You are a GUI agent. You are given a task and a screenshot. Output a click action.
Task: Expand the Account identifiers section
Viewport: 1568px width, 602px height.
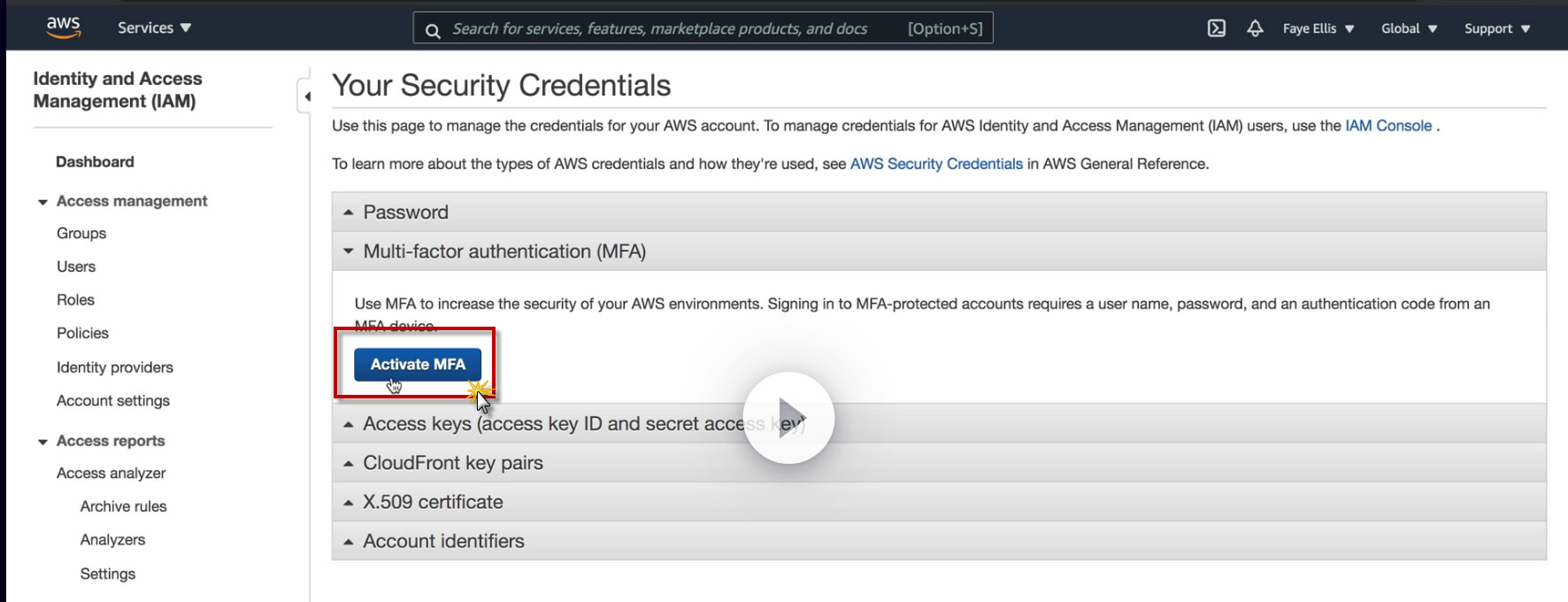[443, 541]
